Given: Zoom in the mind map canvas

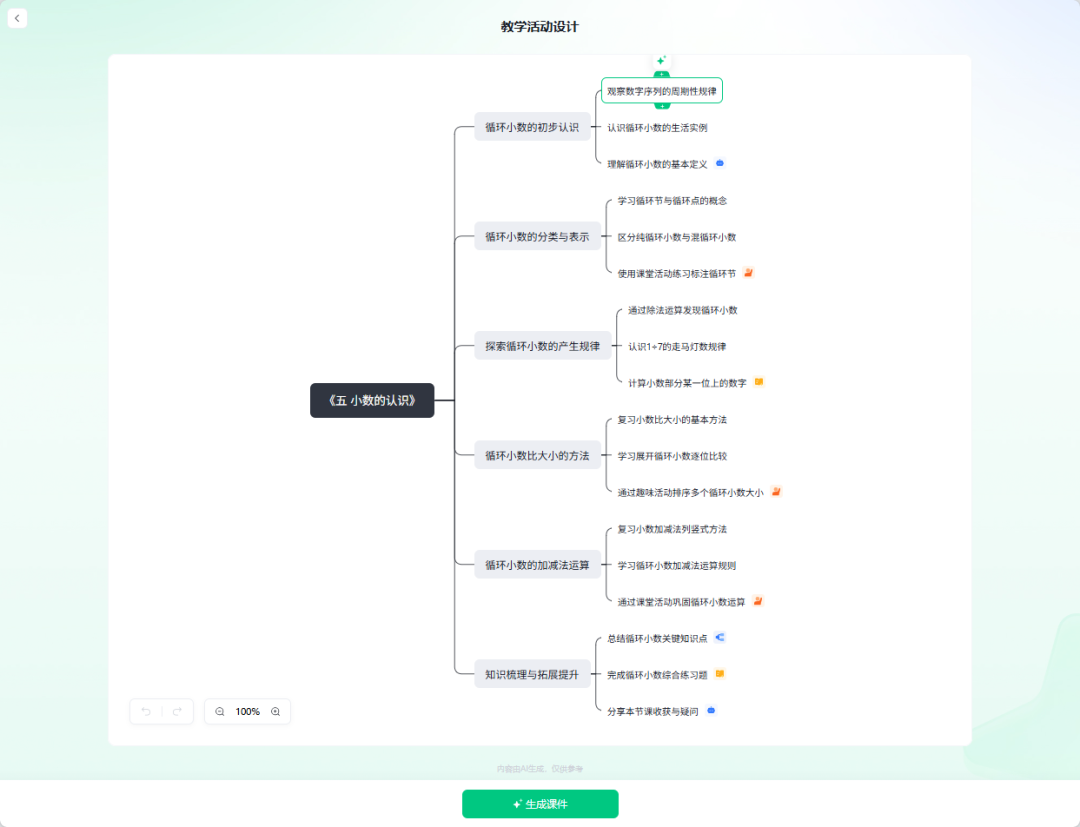Looking at the screenshot, I should tap(276, 712).
